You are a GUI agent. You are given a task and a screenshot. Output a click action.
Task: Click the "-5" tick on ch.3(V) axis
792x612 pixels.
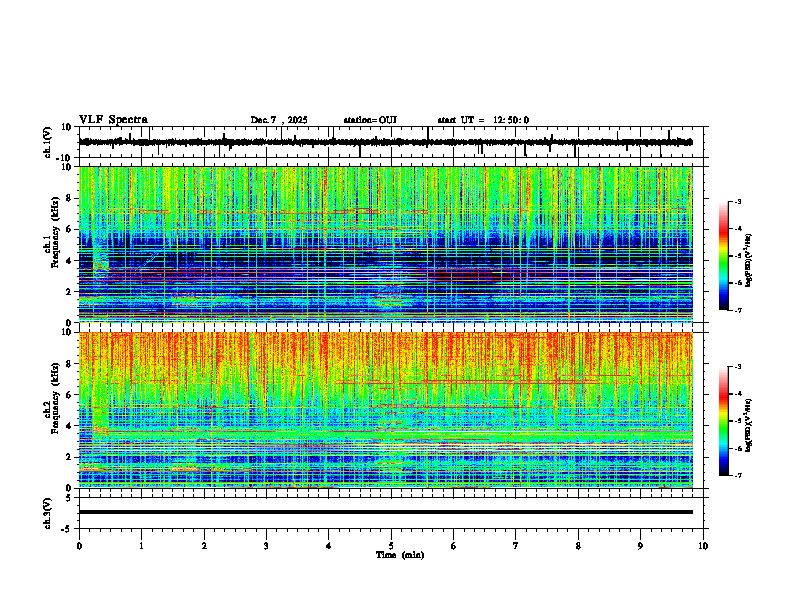[x=68, y=529]
